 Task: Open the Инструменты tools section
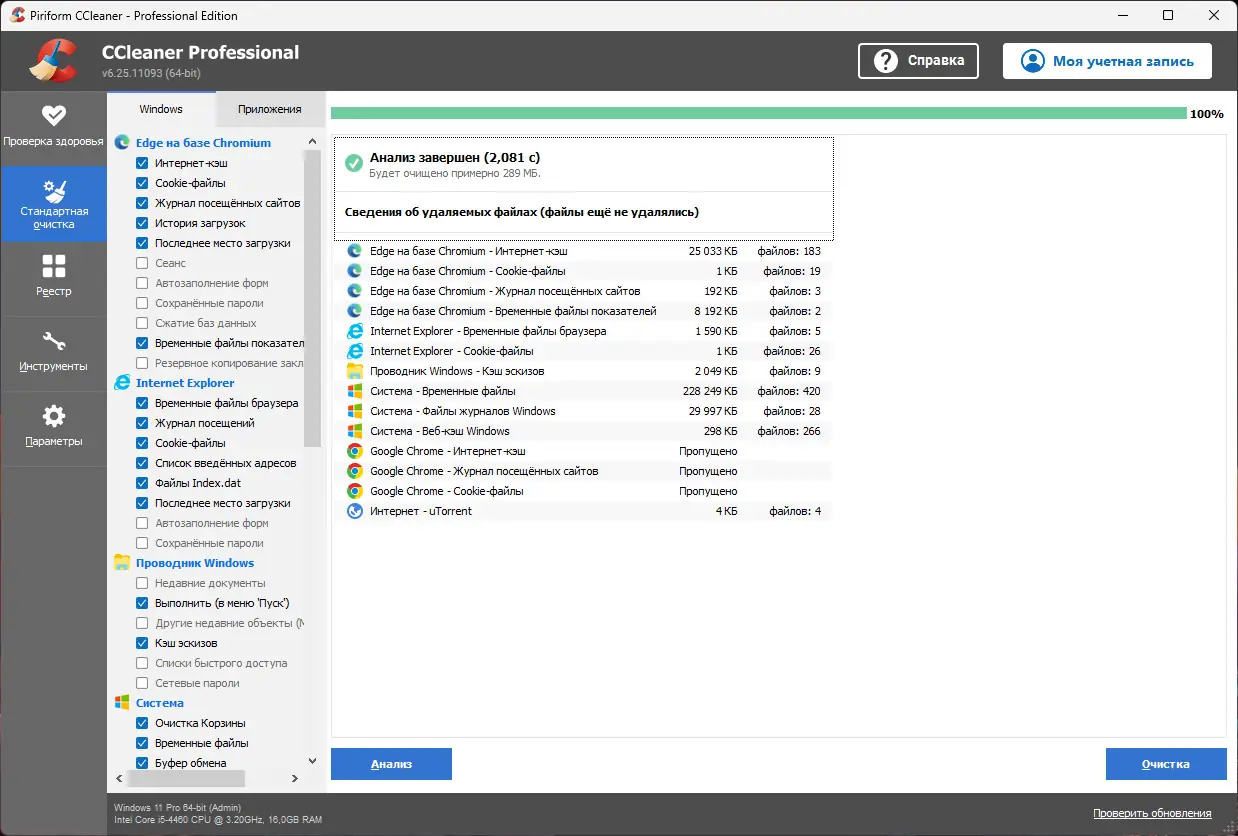pyautogui.click(x=53, y=353)
